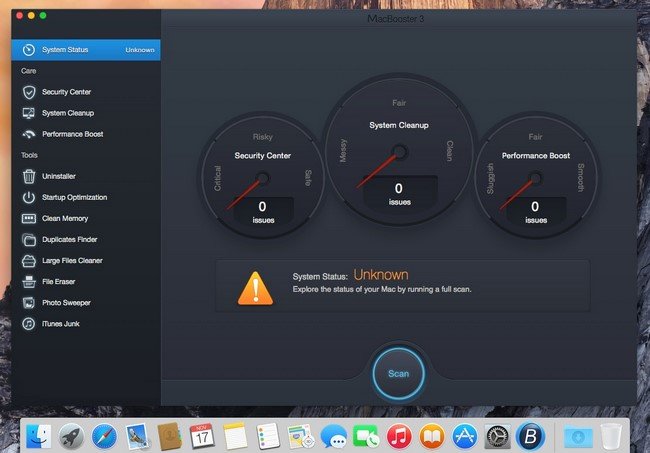Open Launchpad rocket icon in Dock
650x453 pixels.
click(x=71, y=436)
